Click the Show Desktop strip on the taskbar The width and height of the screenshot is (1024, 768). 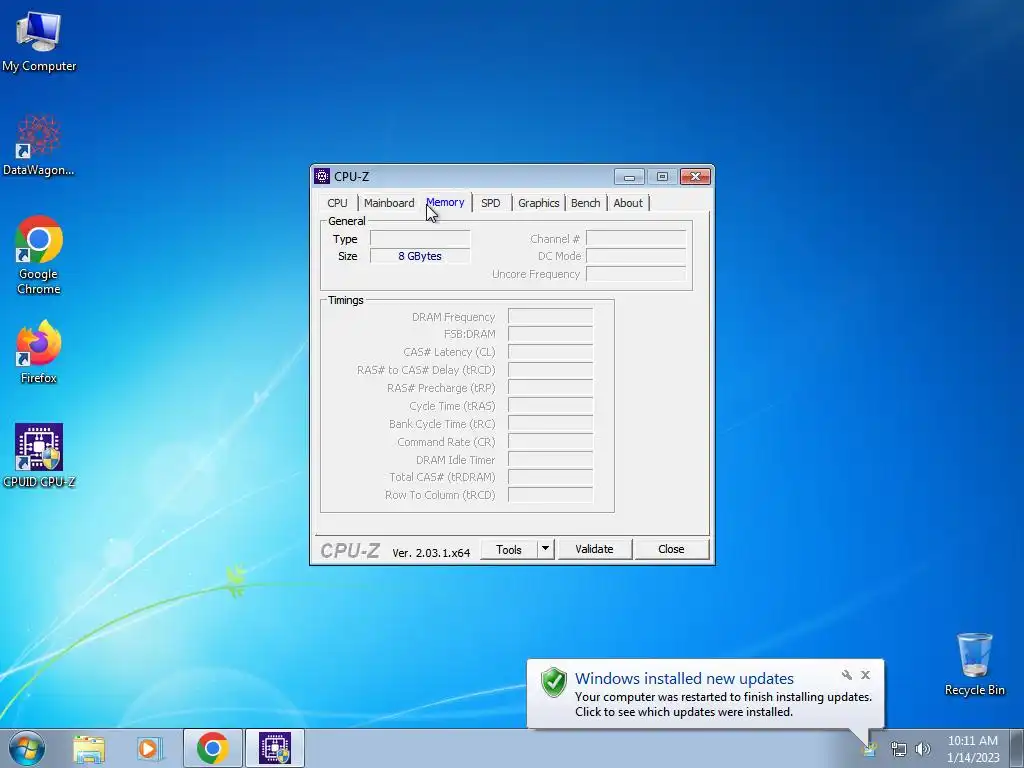pyautogui.click(x=1017, y=748)
